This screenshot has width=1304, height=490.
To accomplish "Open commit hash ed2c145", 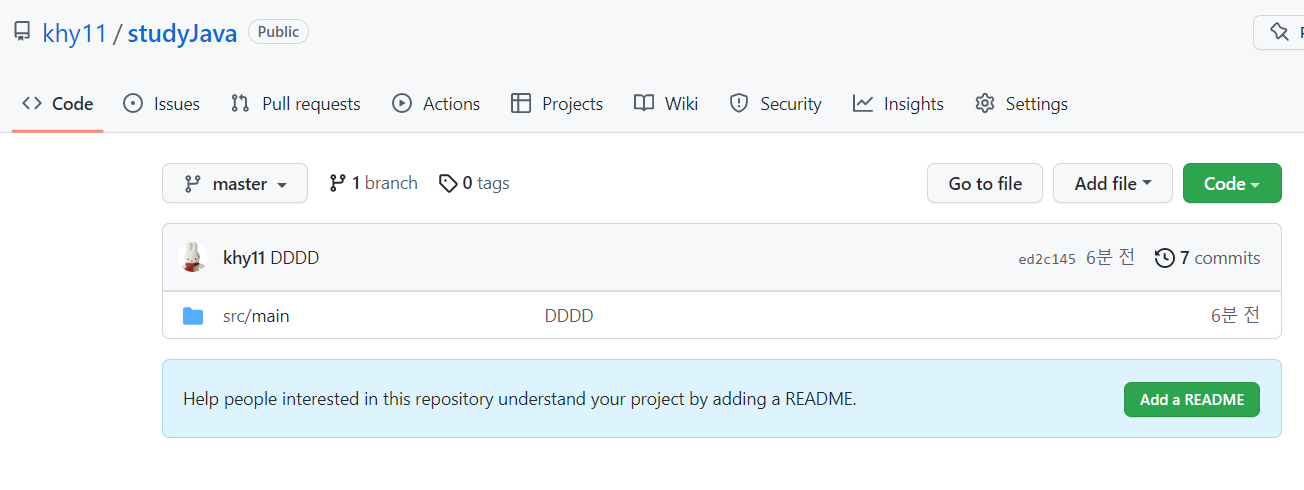I will (x=1047, y=259).
